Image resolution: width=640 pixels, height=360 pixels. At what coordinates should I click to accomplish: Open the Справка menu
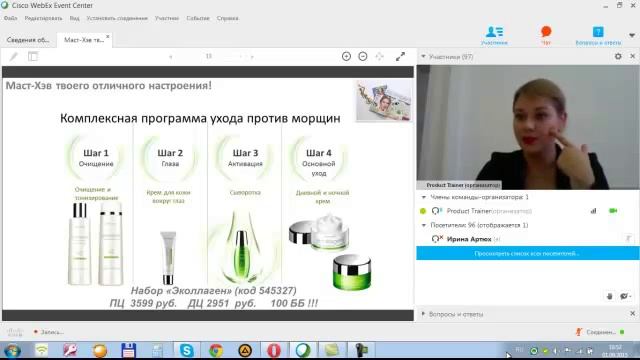(x=227, y=18)
